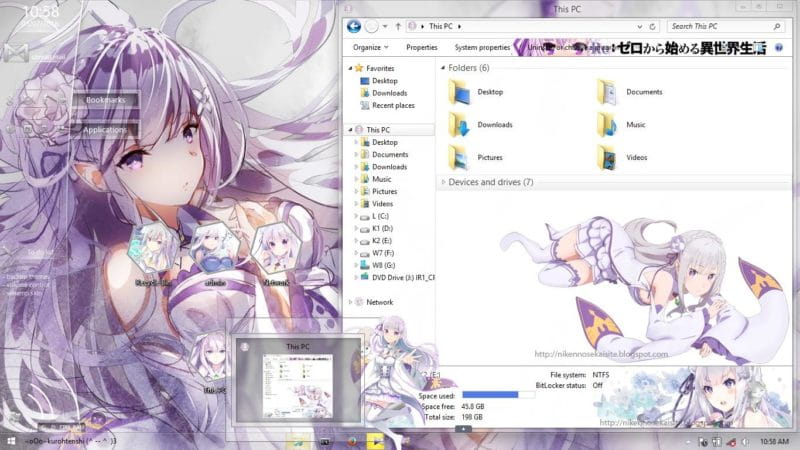
Task: Expand the K1 (D:) drive node
Action: tap(356, 229)
